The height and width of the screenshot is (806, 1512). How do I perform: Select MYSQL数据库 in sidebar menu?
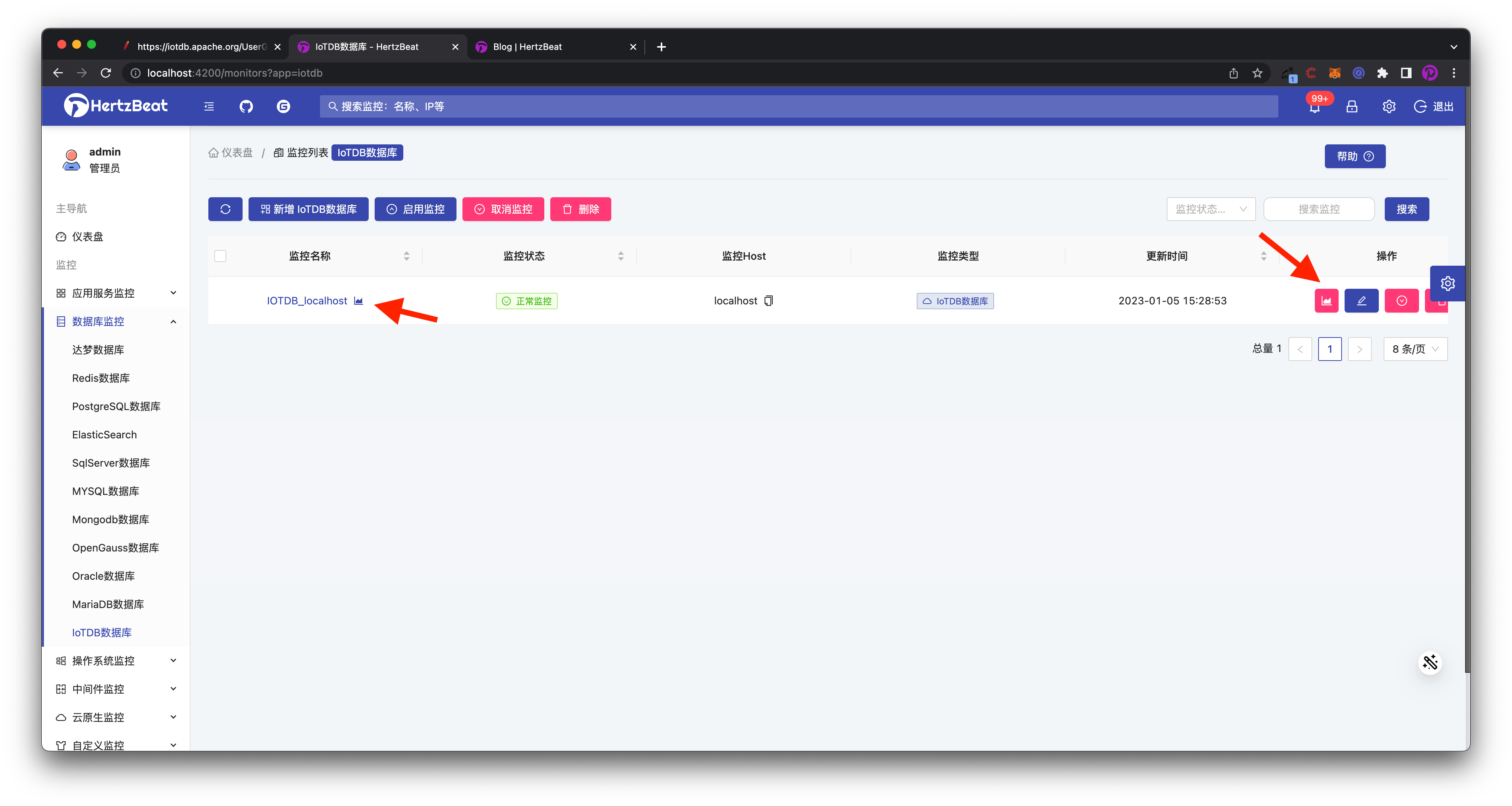pyautogui.click(x=106, y=491)
